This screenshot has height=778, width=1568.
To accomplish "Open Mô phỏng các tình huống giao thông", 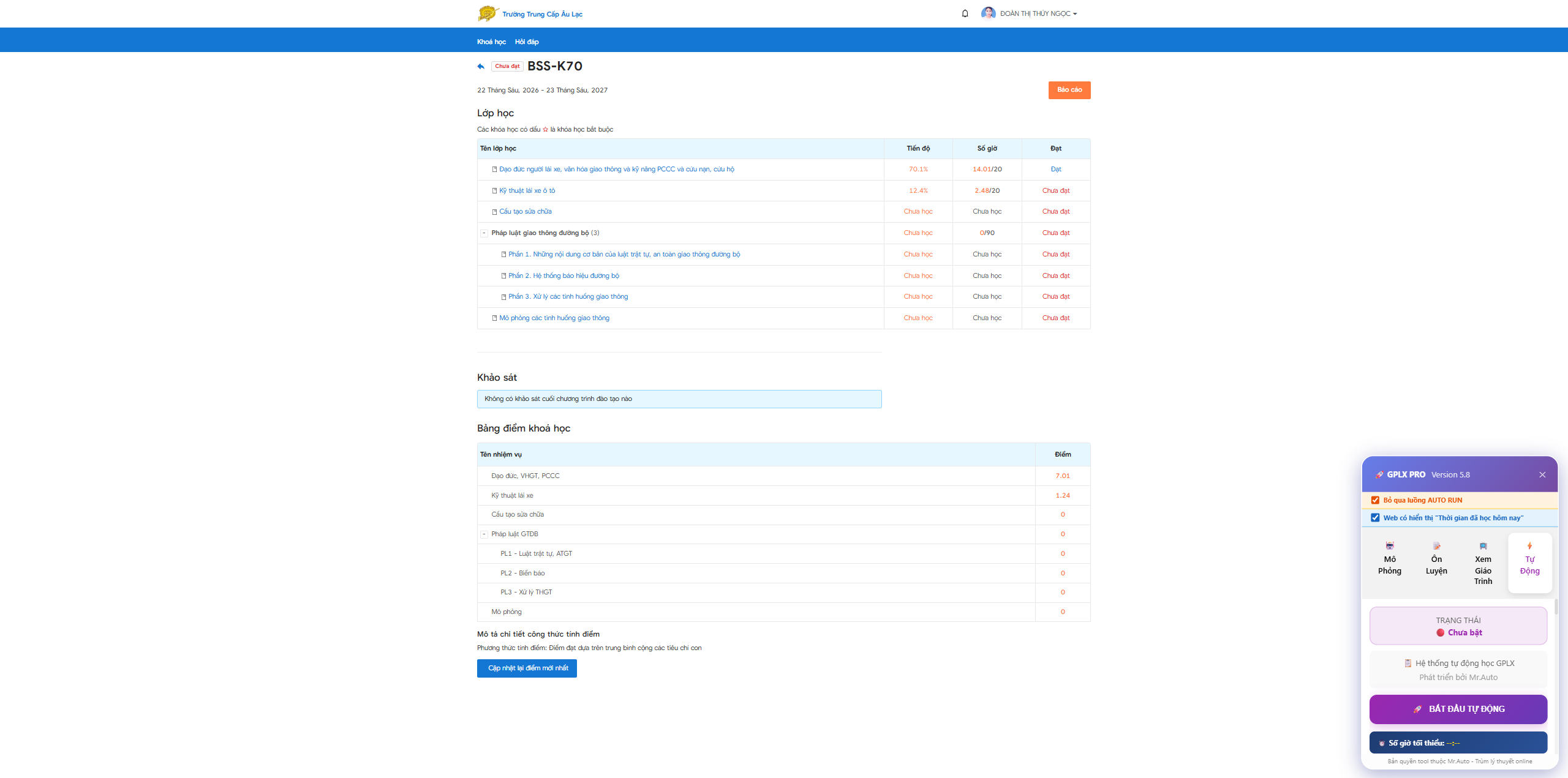I will (554, 318).
